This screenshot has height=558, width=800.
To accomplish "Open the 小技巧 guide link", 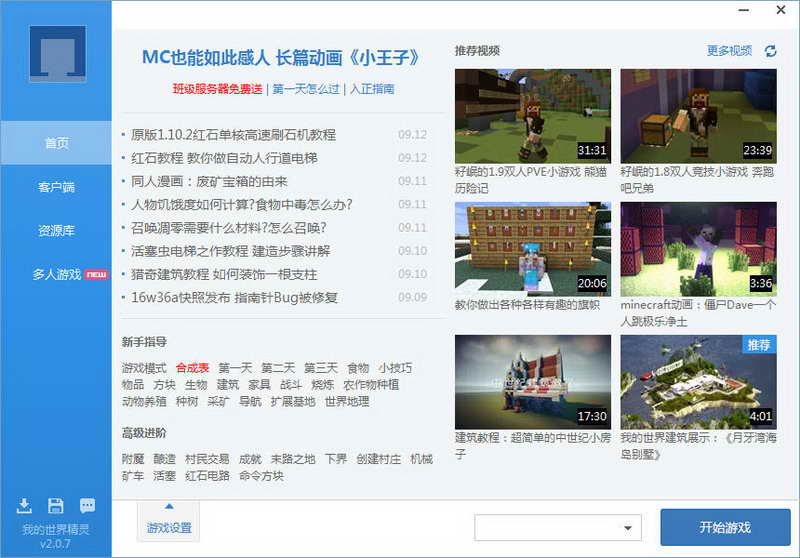I will point(395,368).
